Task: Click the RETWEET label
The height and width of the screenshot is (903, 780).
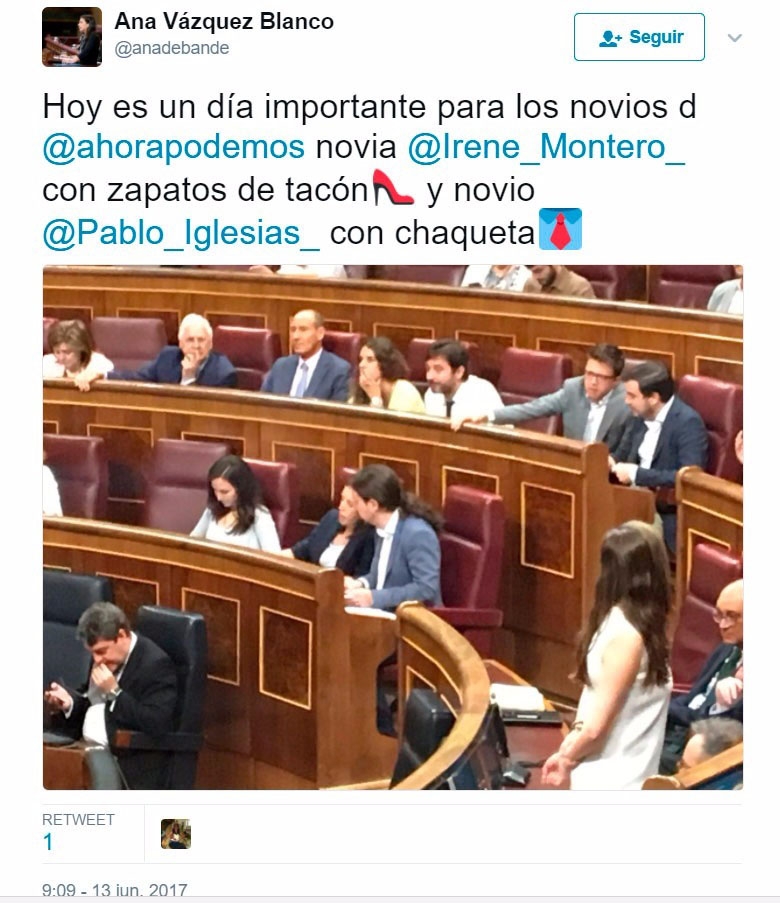Action: [x=78, y=819]
